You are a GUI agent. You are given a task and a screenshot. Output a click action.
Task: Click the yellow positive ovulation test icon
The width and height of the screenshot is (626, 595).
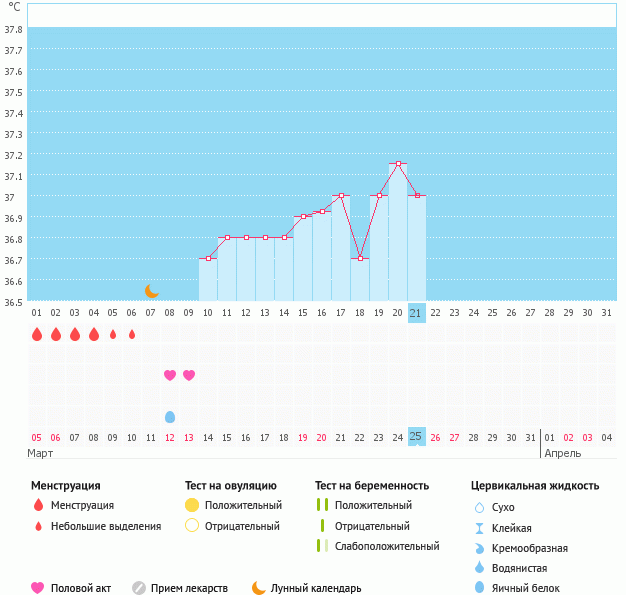(x=192, y=506)
